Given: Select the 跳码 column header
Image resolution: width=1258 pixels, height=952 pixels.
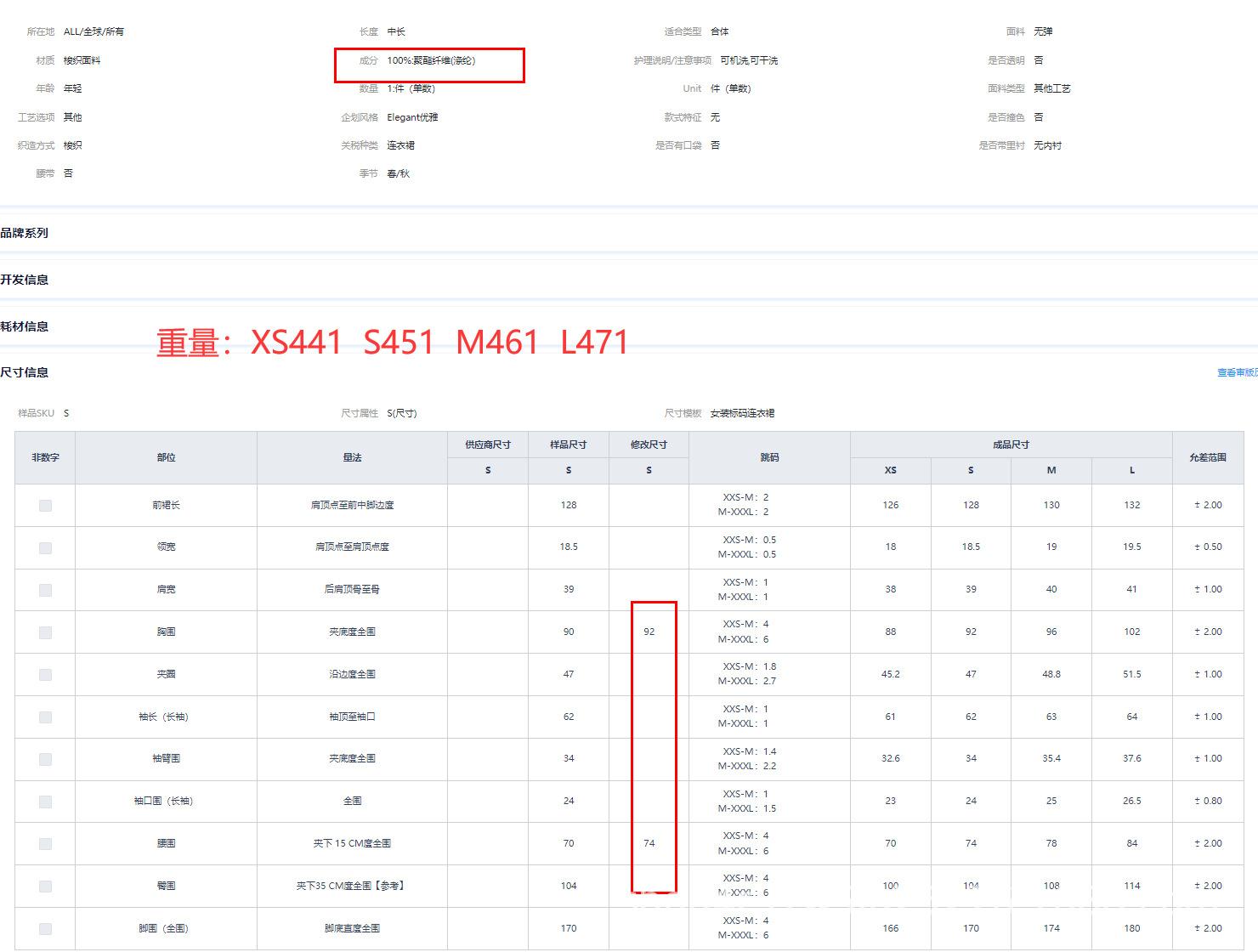Looking at the screenshot, I should point(769,457).
